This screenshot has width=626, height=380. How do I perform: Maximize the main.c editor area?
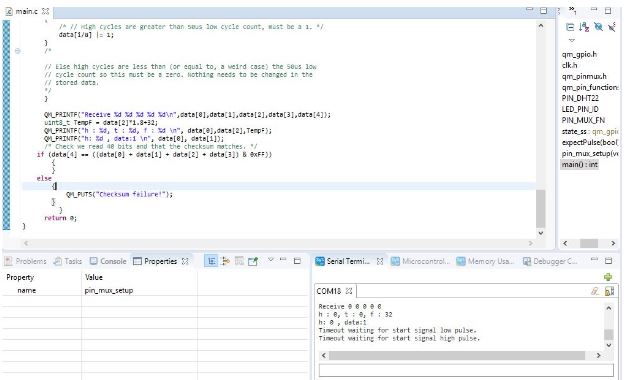(543, 10)
